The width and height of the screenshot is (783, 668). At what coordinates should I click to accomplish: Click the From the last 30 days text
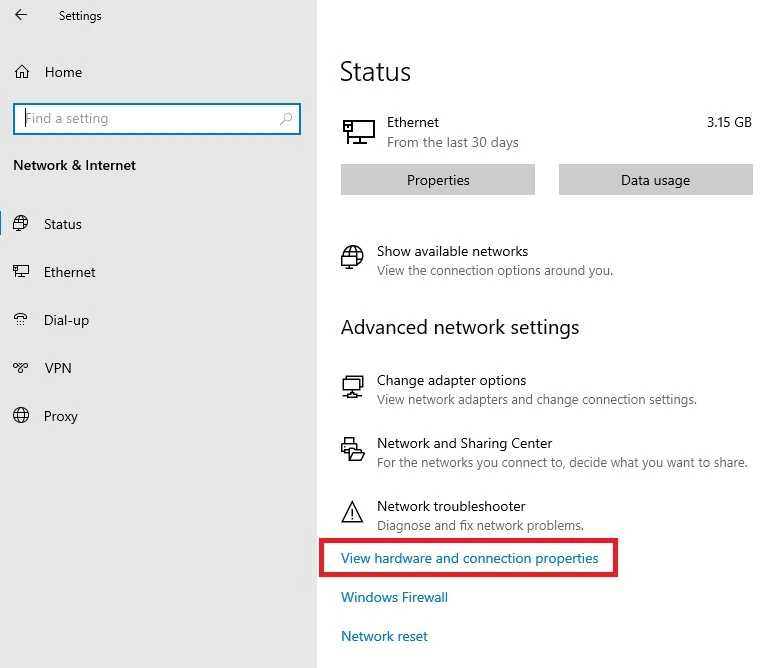452,143
